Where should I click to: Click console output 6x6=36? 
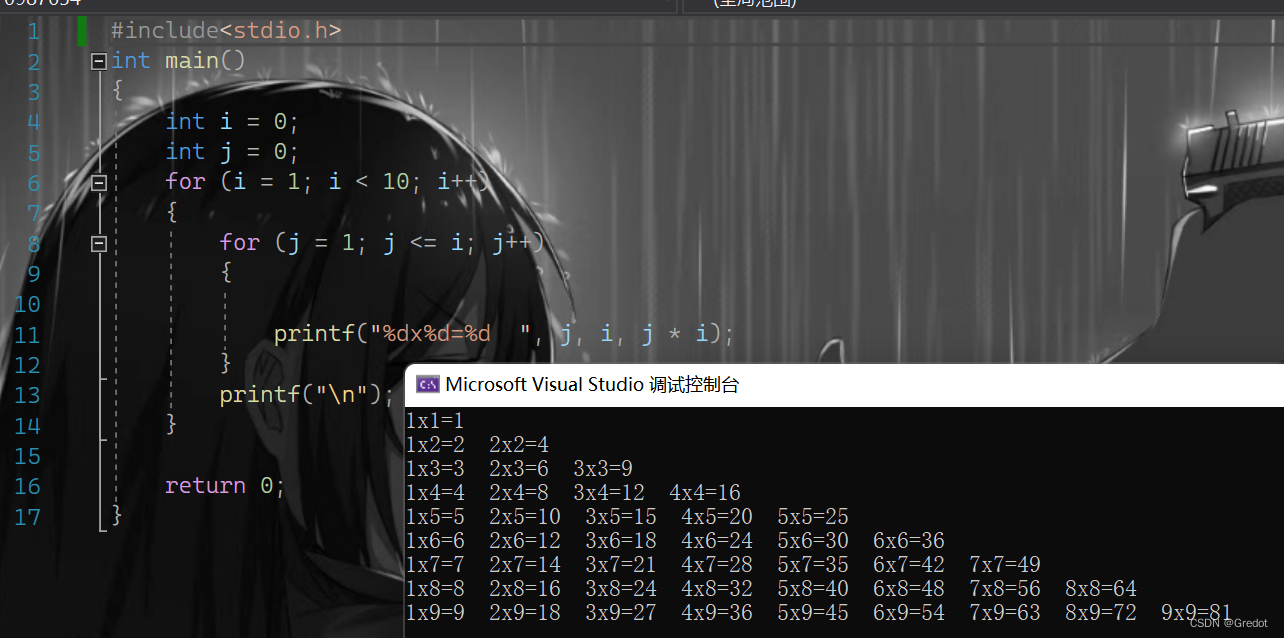(x=909, y=541)
